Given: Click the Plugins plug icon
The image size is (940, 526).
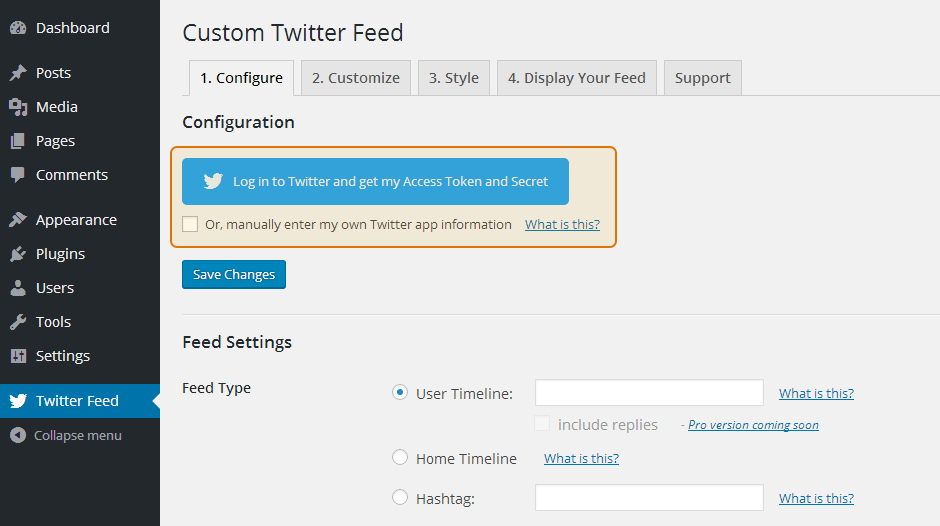Looking at the screenshot, I should [18, 254].
